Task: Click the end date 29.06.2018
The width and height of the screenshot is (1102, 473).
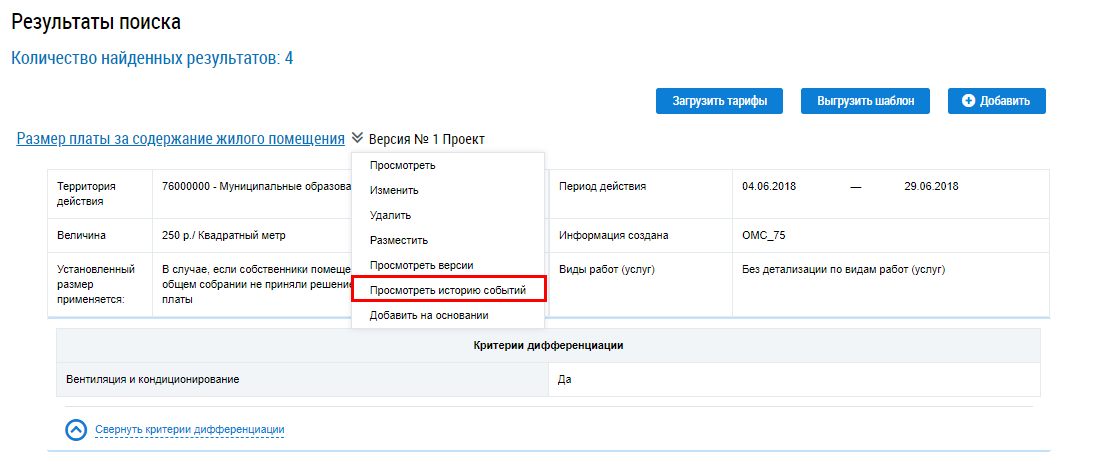Action: point(931,186)
